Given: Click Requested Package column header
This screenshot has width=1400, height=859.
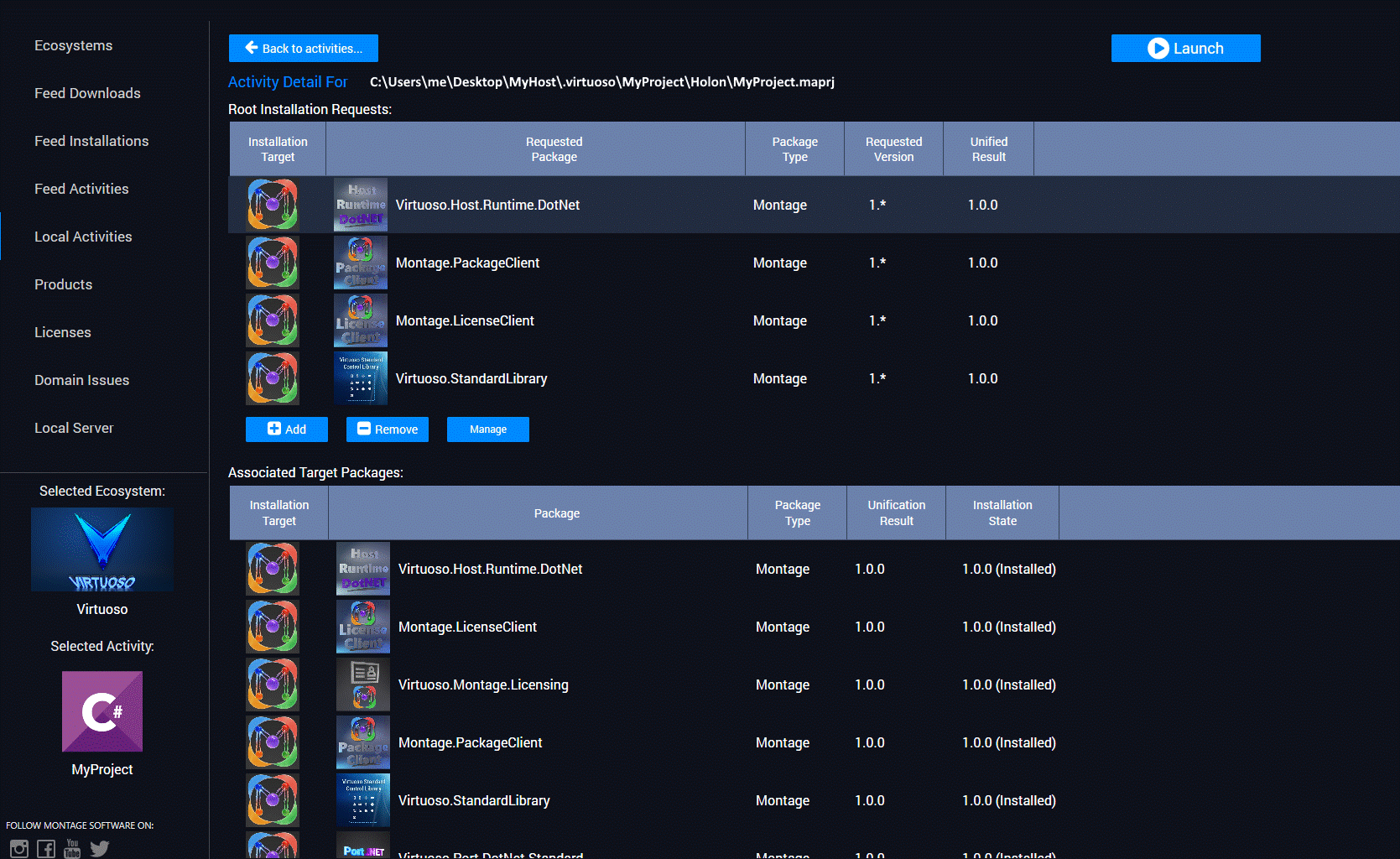Looking at the screenshot, I should pos(536,148).
